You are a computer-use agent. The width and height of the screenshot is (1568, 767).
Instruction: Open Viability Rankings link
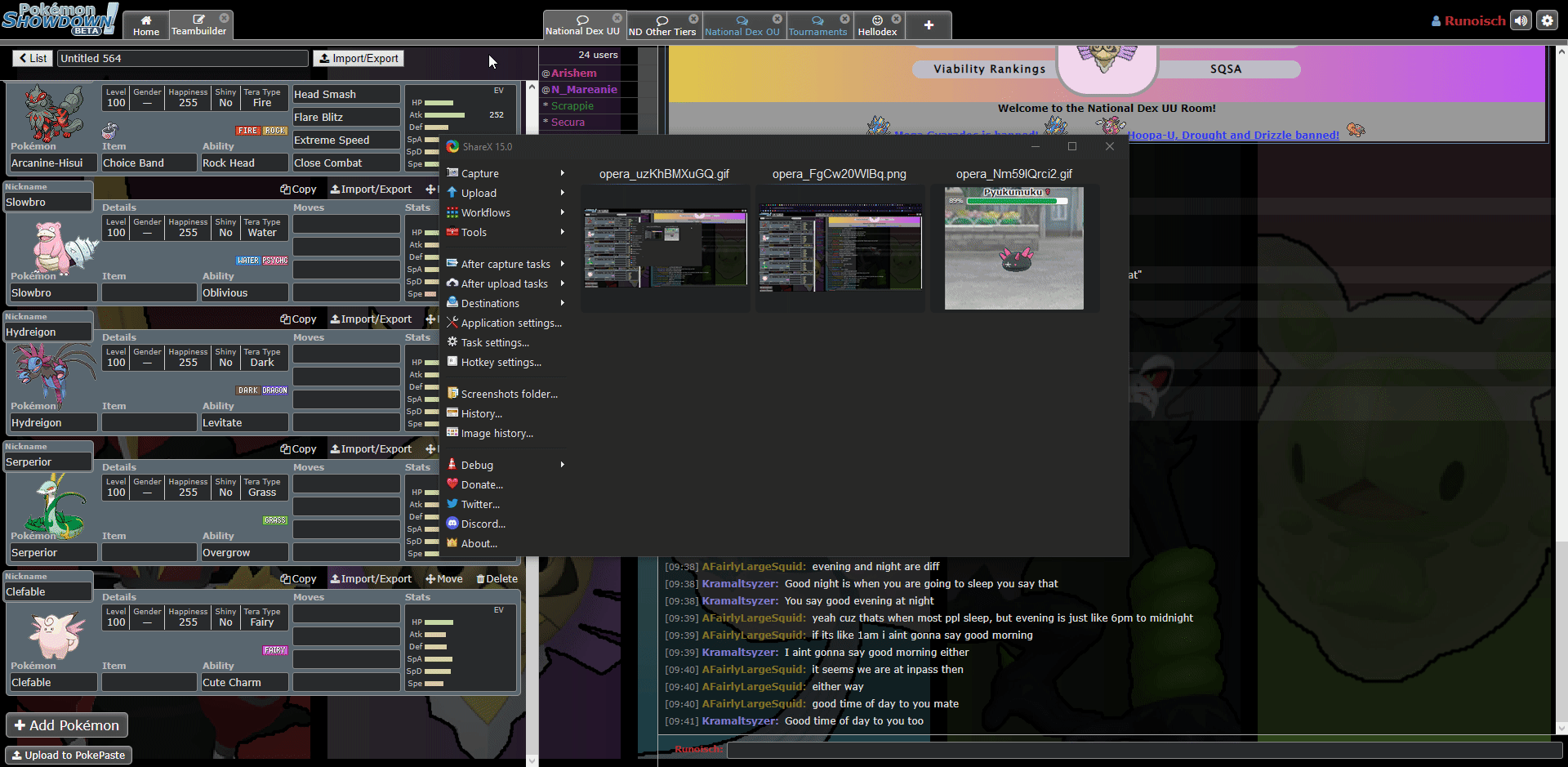pos(989,69)
